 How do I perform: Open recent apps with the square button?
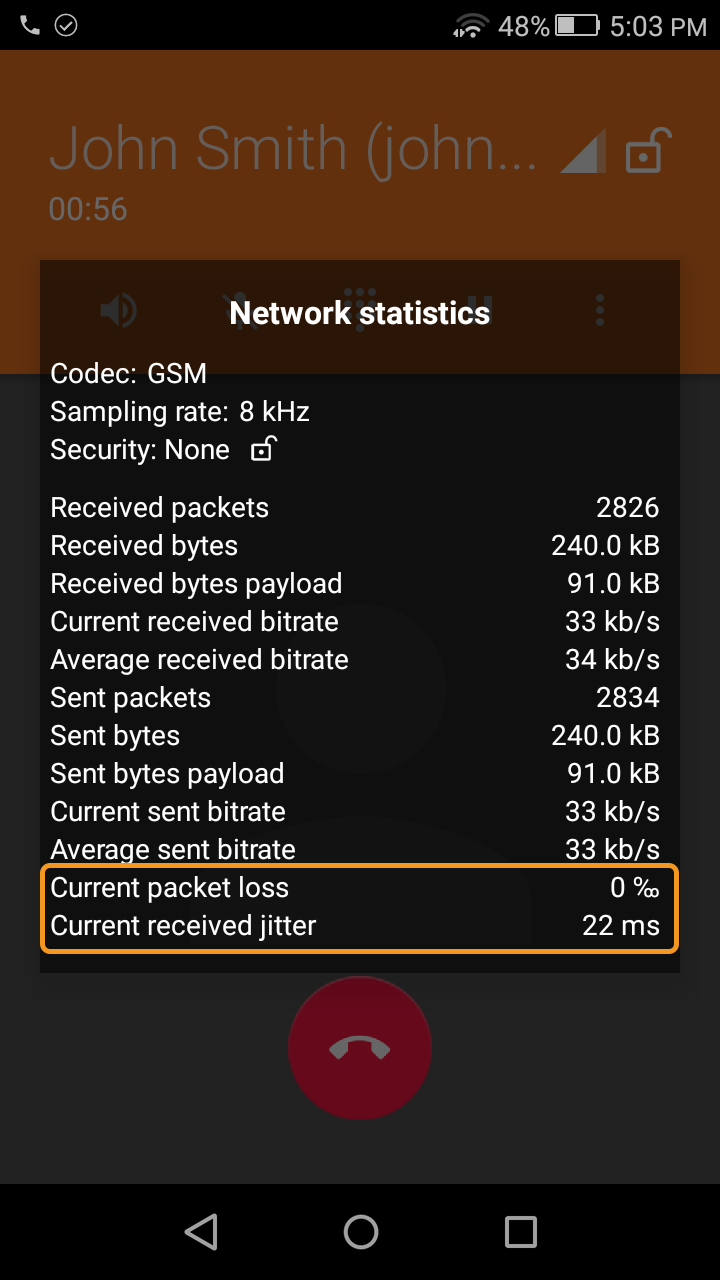point(520,1232)
